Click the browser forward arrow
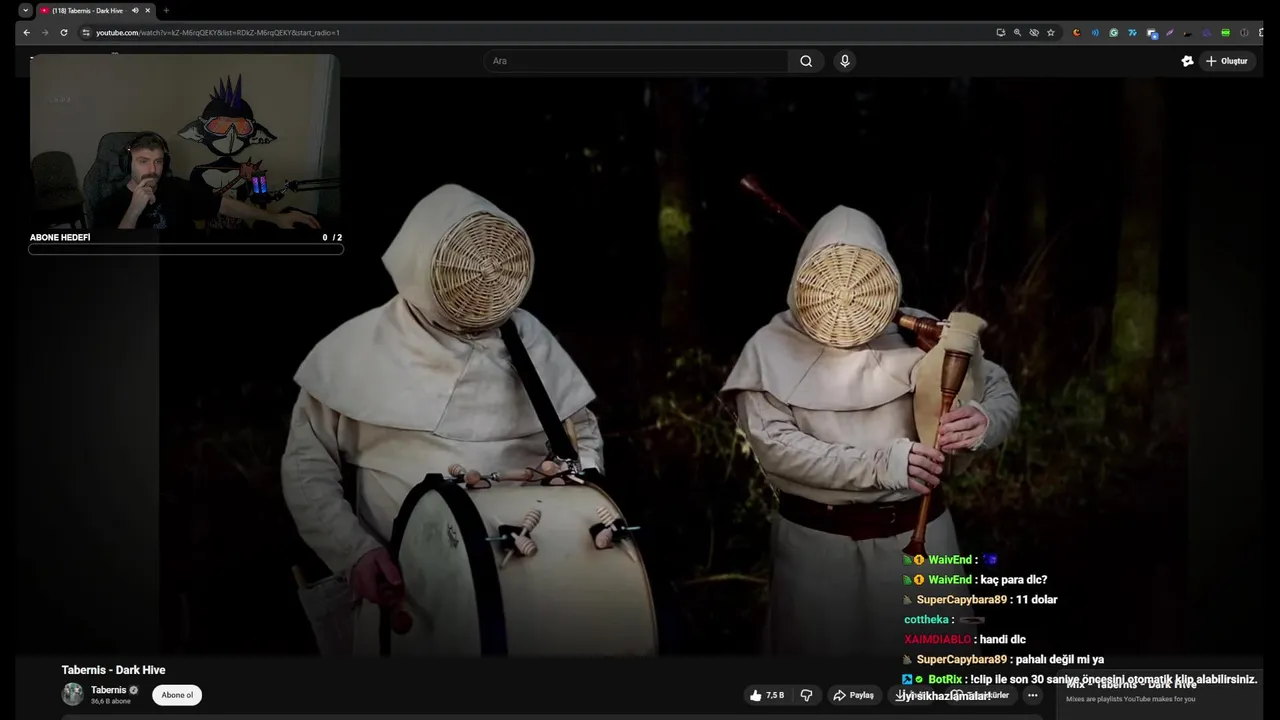Image resolution: width=1280 pixels, height=720 pixels. pos(45,32)
